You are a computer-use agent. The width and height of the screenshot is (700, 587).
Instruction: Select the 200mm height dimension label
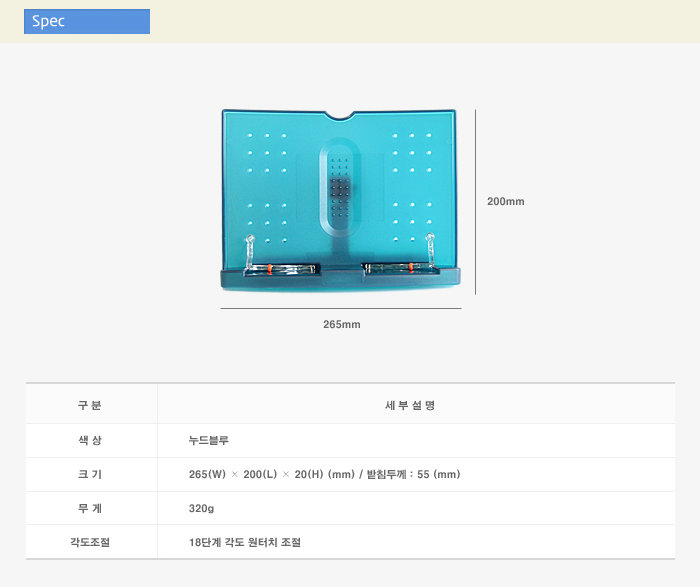point(505,201)
